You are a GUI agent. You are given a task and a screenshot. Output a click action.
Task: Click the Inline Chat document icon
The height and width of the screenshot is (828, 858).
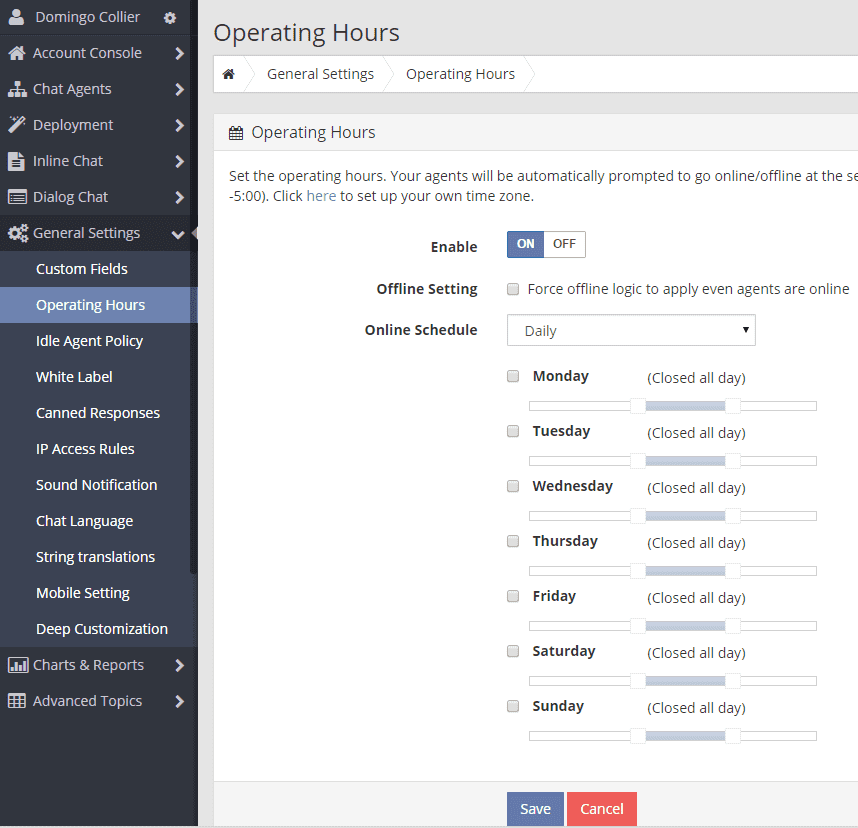pyautogui.click(x=17, y=161)
